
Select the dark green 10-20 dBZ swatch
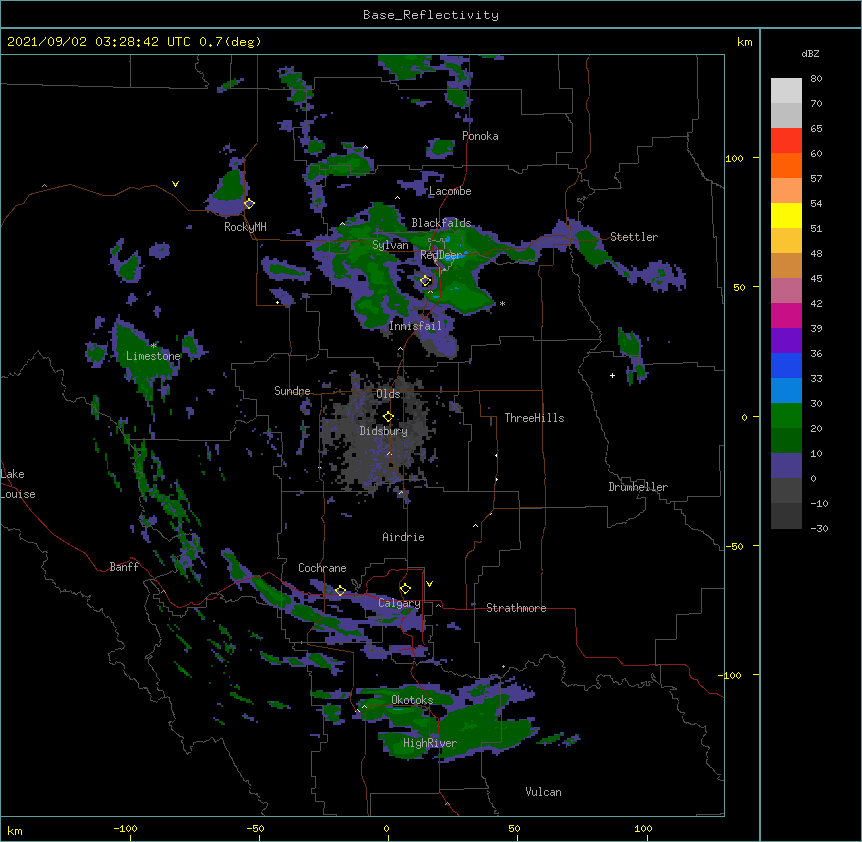pyautogui.click(x=786, y=441)
